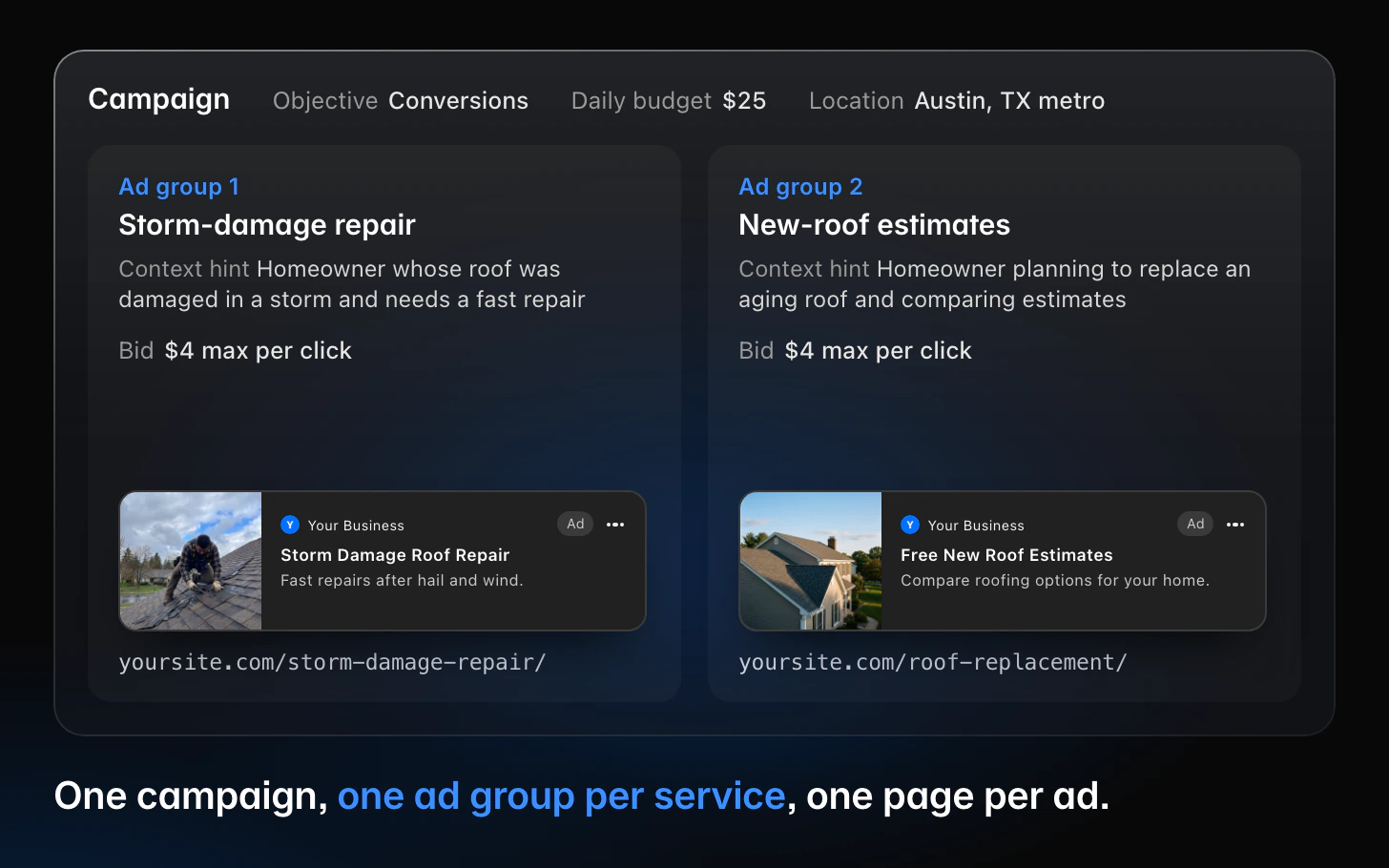Viewport: 1389px width, 868px height.
Task: Click the aging roof context hint text
Action: click(x=995, y=284)
